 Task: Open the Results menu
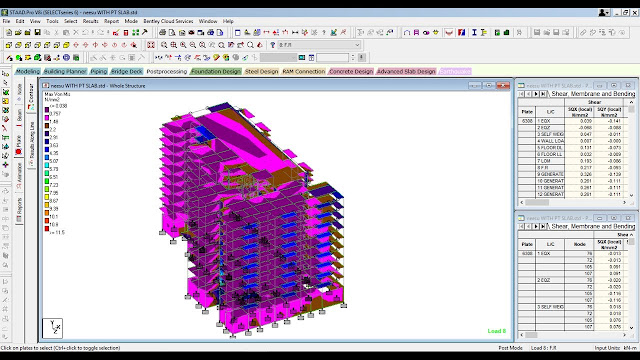point(90,21)
